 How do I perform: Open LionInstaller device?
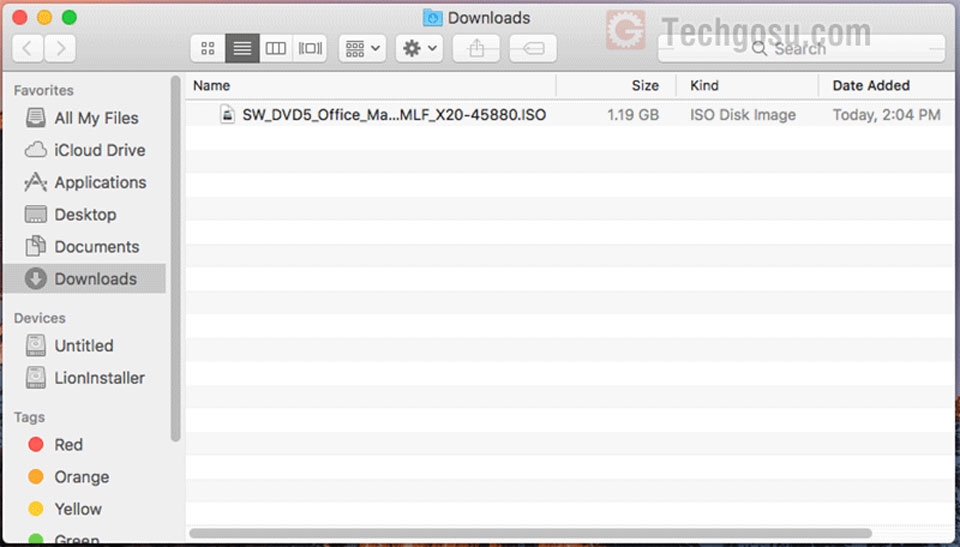pyautogui.click(x=85, y=378)
